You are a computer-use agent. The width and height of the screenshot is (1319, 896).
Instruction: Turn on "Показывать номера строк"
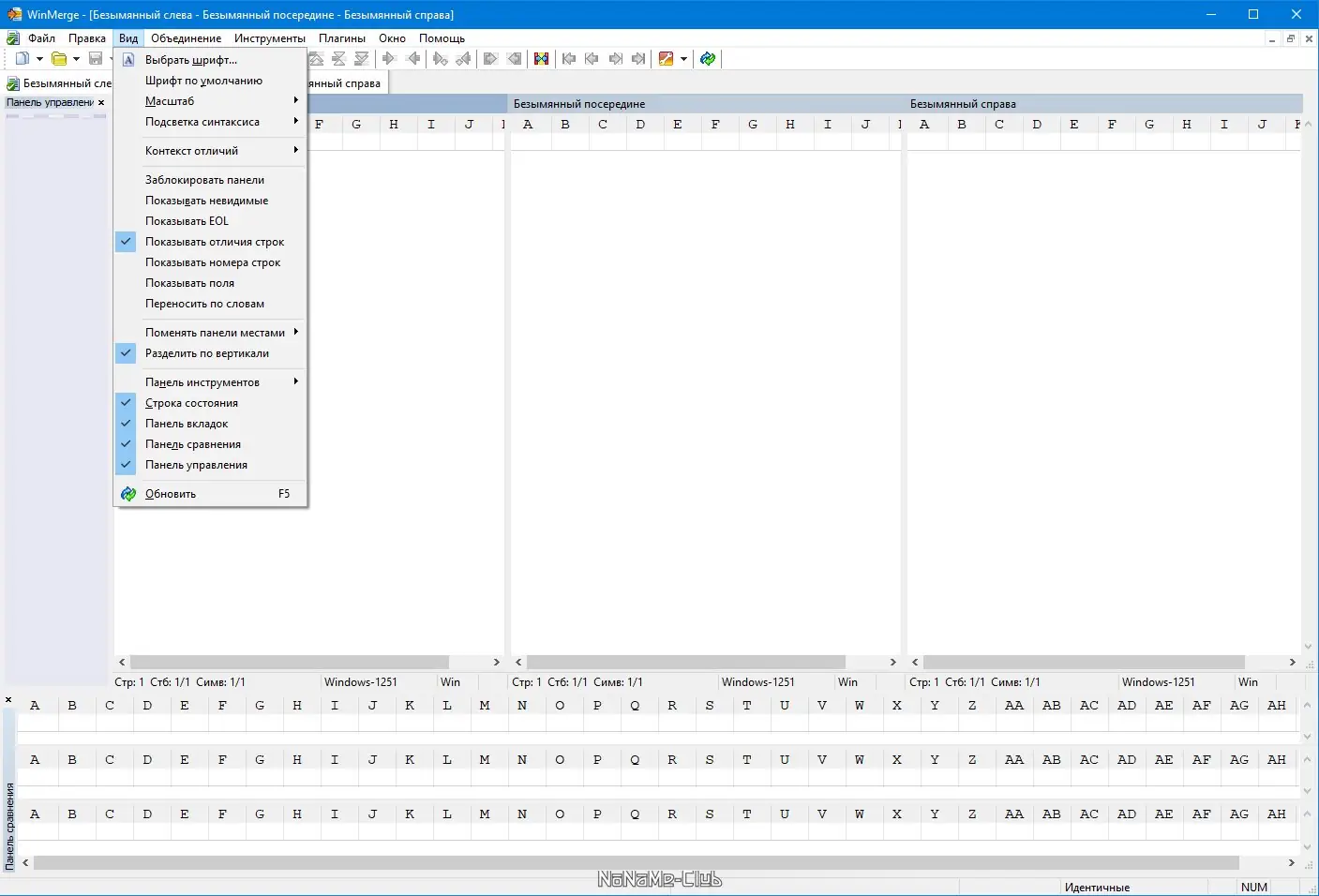[x=210, y=262]
